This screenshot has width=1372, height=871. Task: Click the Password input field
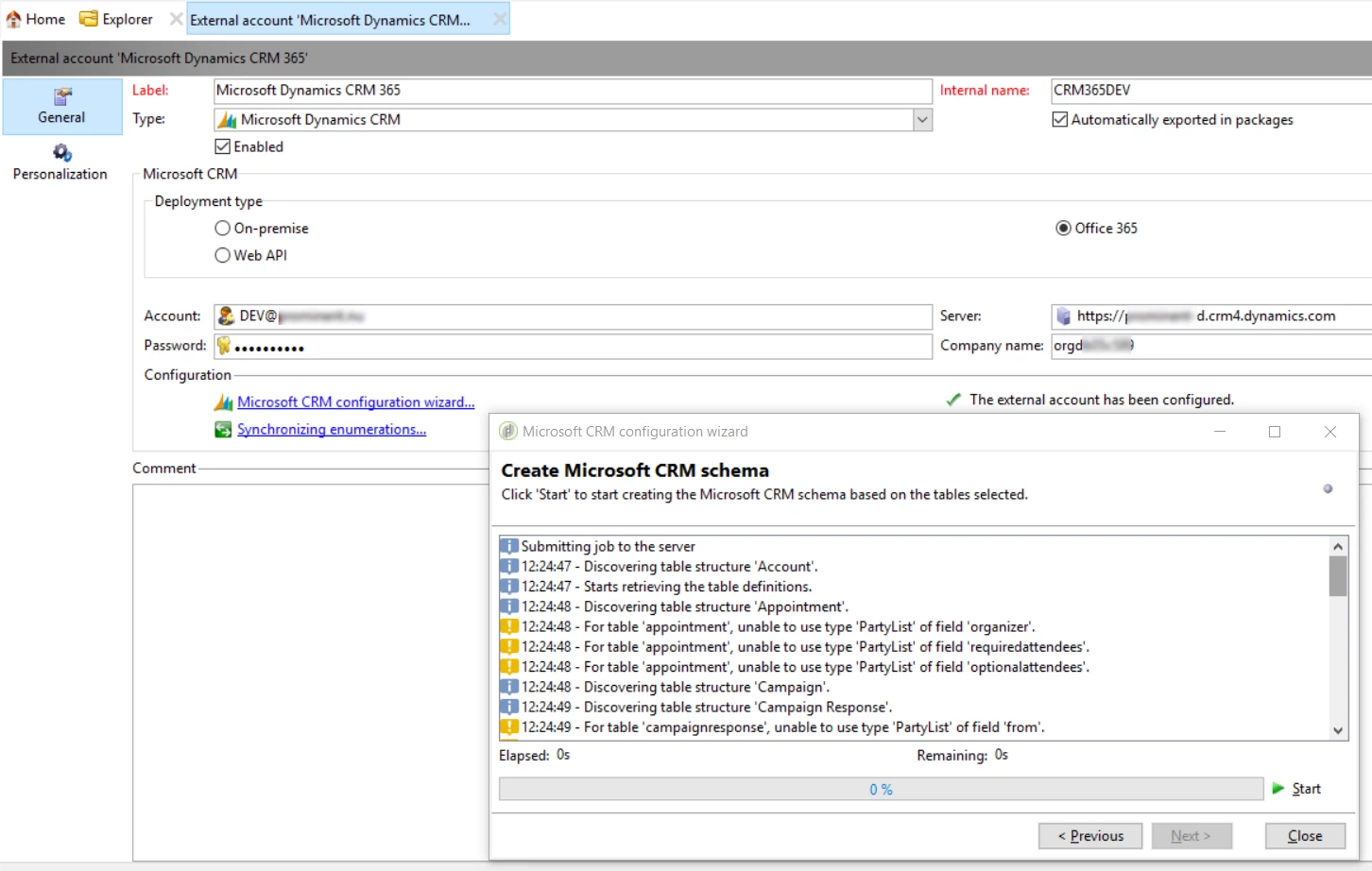click(573, 347)
